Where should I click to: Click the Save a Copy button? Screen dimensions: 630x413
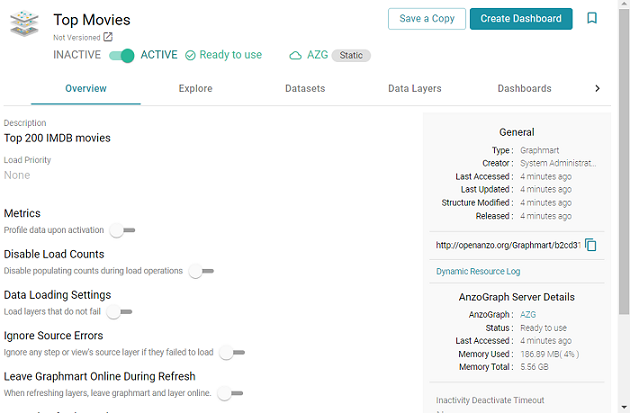click(427, 19)
